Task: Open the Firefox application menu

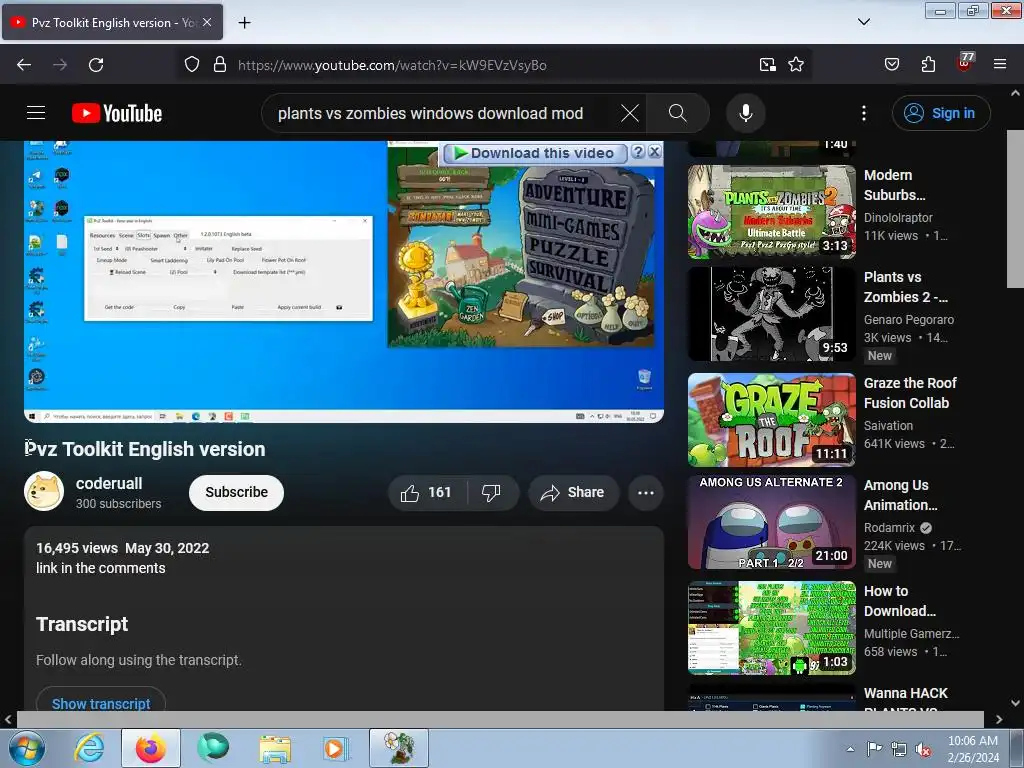Action: tap(1000, 65)
